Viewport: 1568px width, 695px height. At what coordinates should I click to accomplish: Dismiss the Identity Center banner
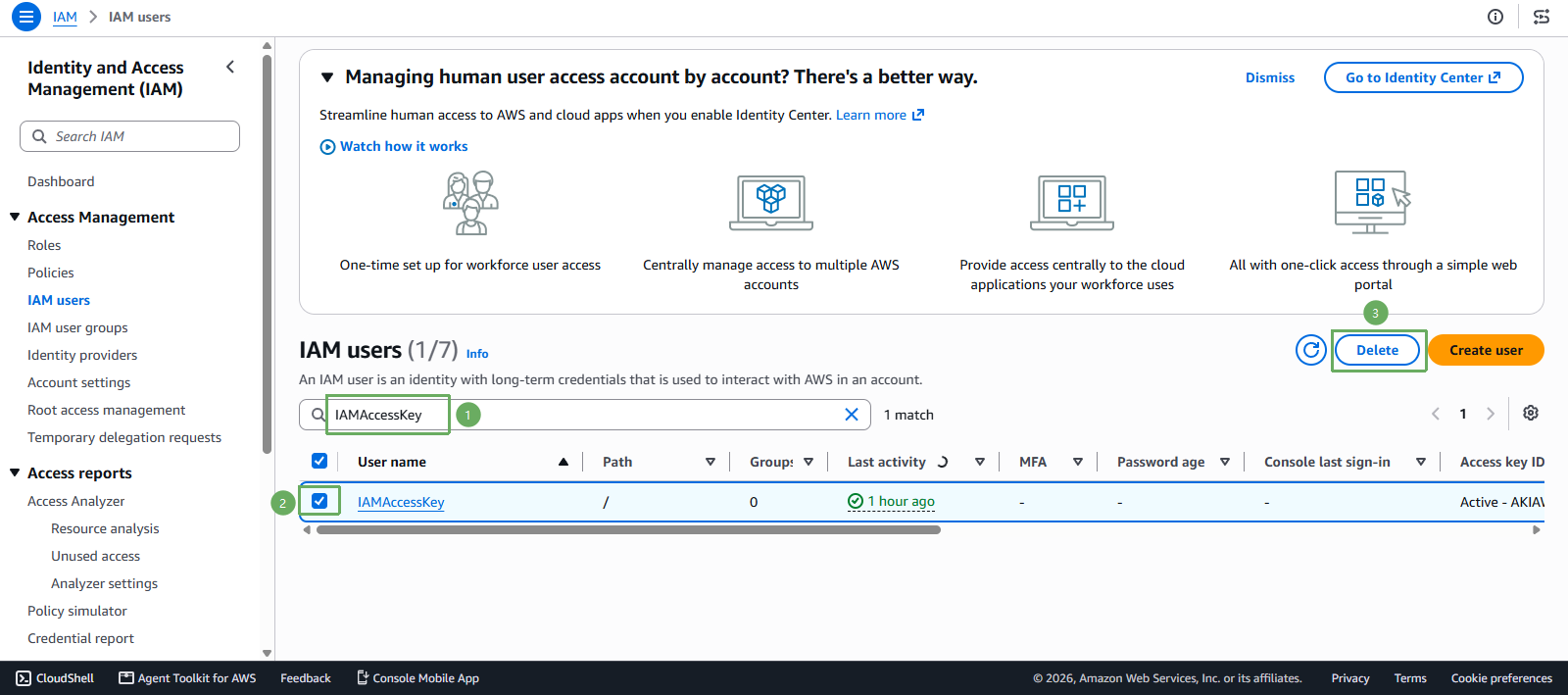point(1270,77)
